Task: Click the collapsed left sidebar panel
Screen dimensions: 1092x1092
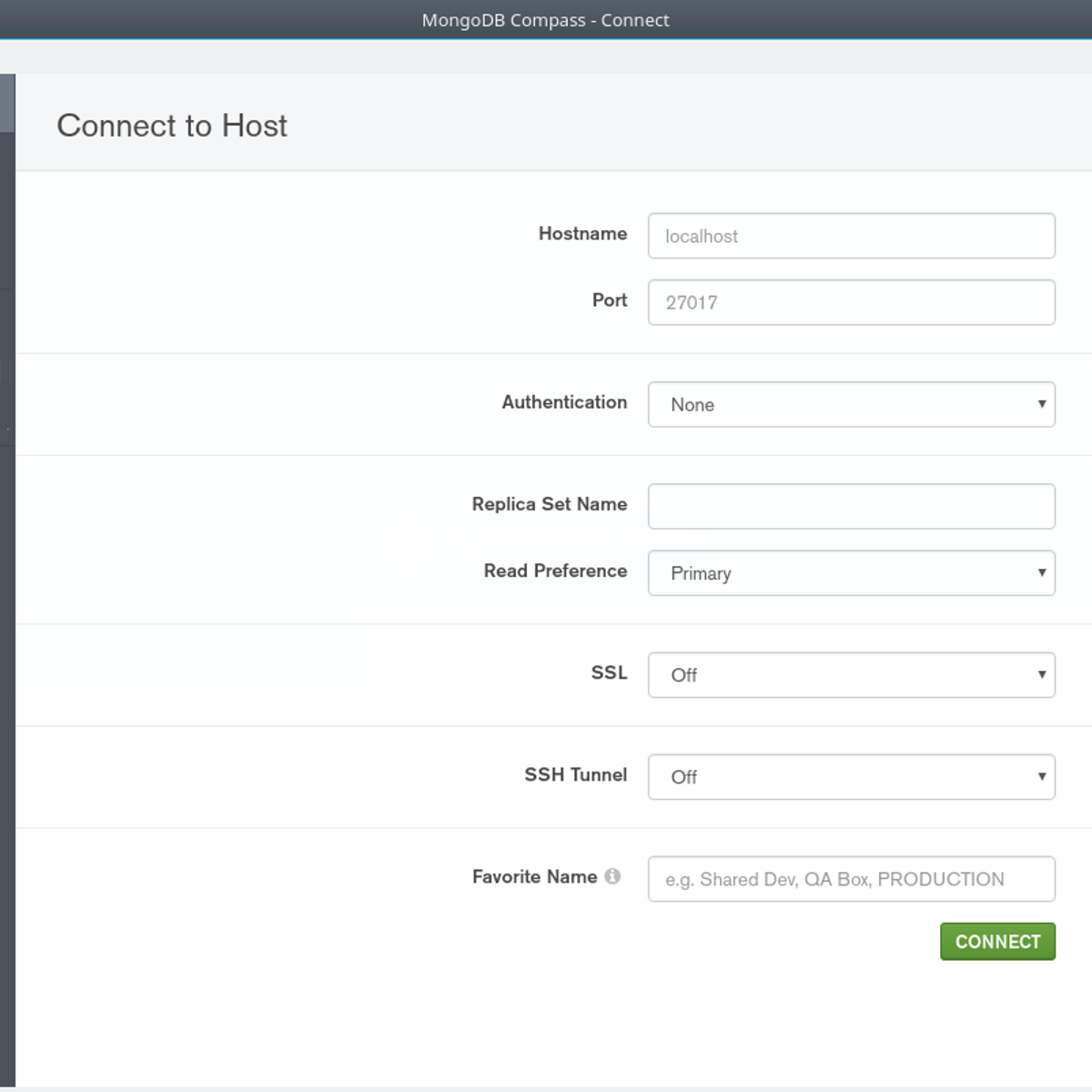Action: [7, 546]
